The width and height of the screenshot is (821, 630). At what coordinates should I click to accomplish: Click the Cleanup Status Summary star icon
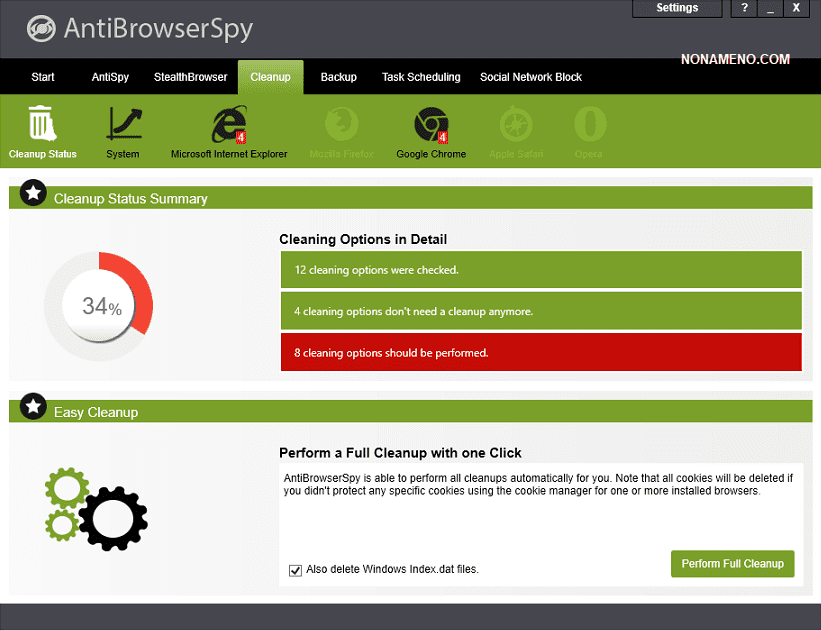click(33, 193)
